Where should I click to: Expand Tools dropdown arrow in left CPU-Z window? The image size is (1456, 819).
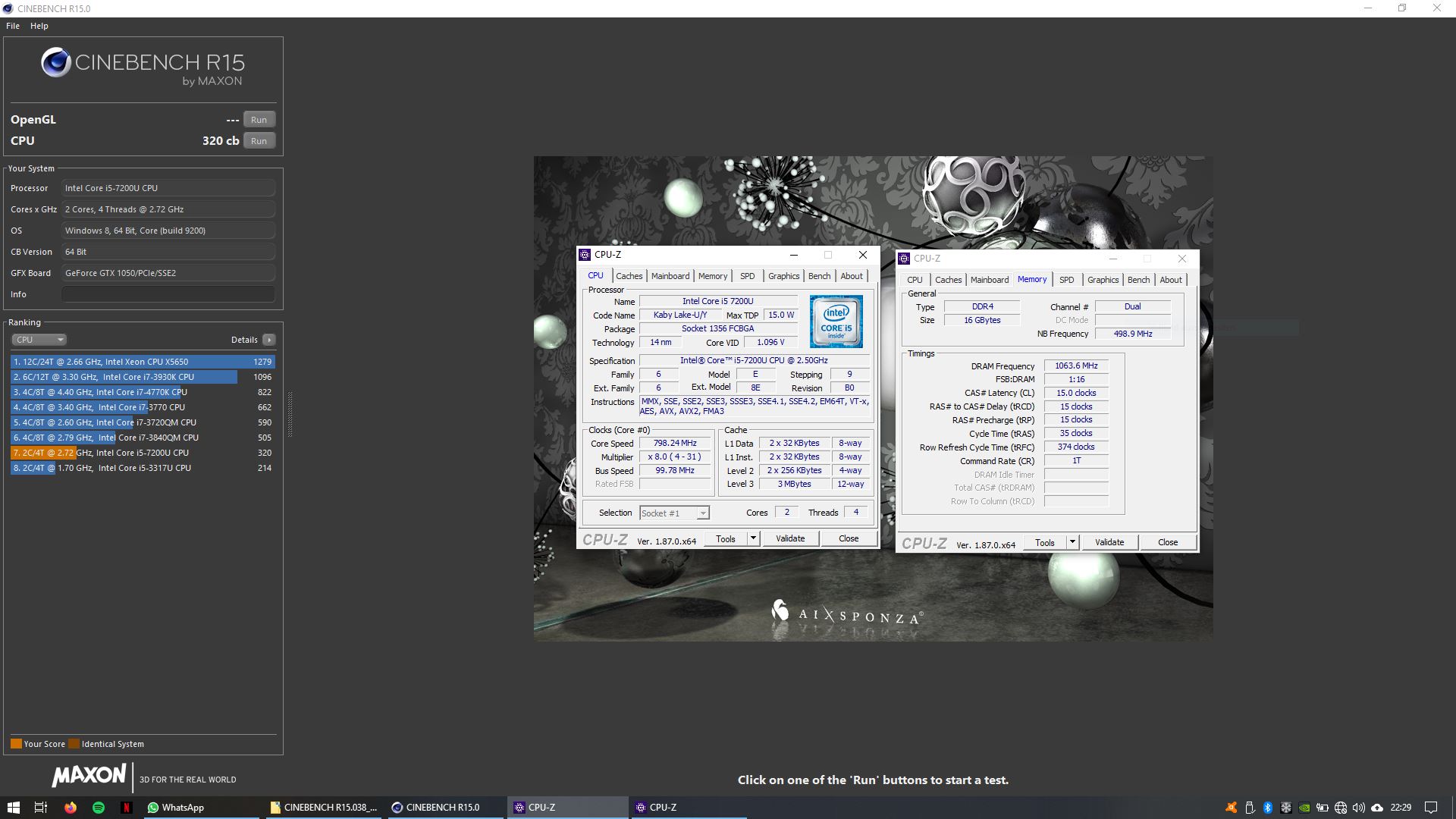(753, 538)
